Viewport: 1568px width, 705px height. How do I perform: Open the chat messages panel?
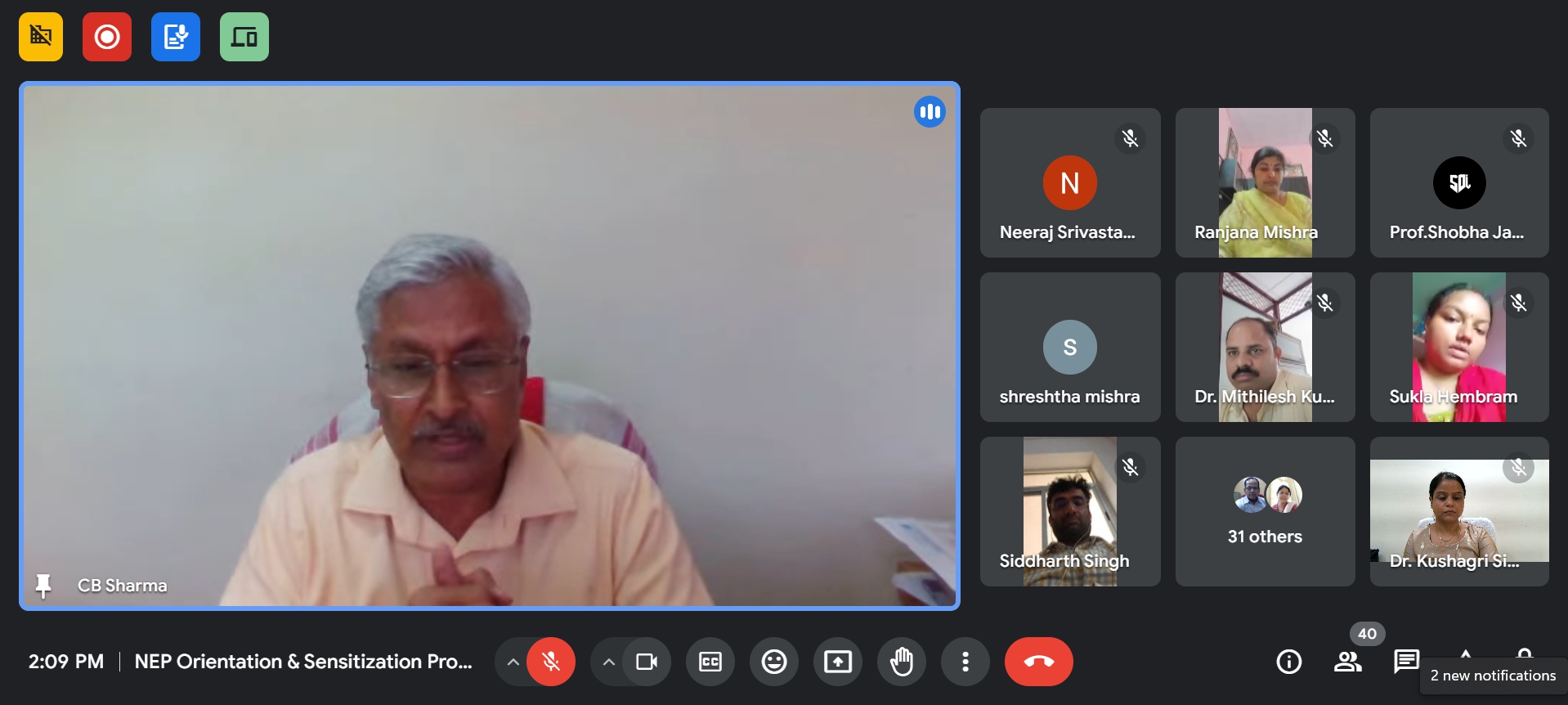pyautogui.click(x=1406, y=661)
